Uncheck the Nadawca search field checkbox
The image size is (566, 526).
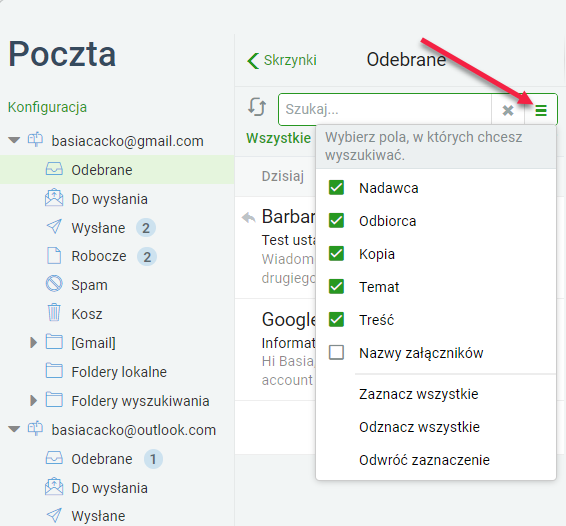tap(336, 188)
